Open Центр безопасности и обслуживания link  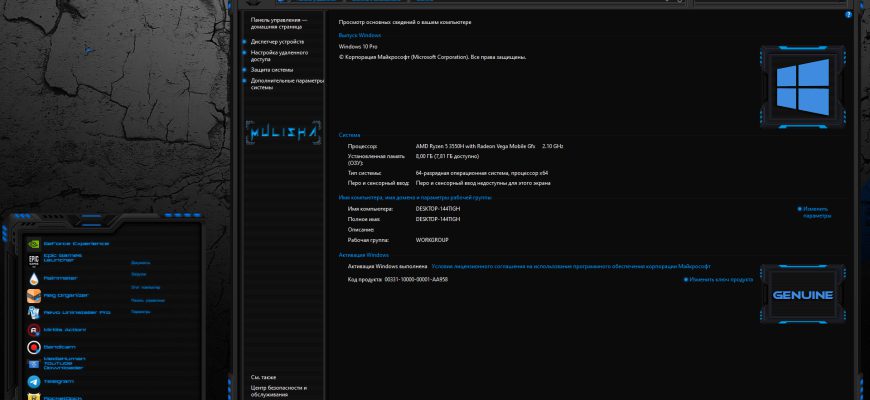[279, 391]
